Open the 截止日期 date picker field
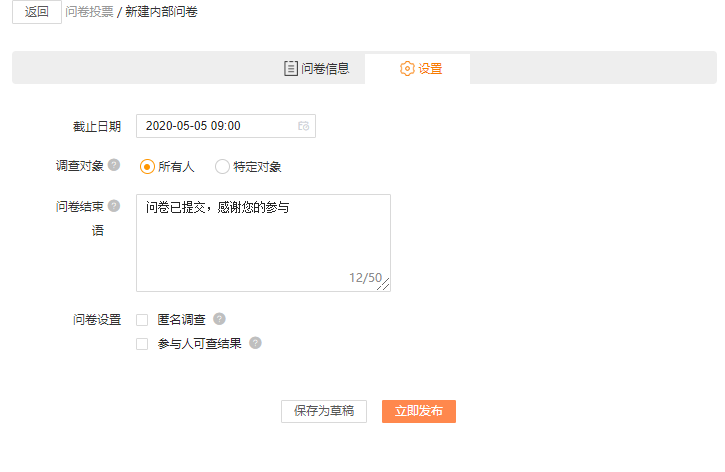The width and height of the screenshot is (725, 472). (x=226, y=126)
